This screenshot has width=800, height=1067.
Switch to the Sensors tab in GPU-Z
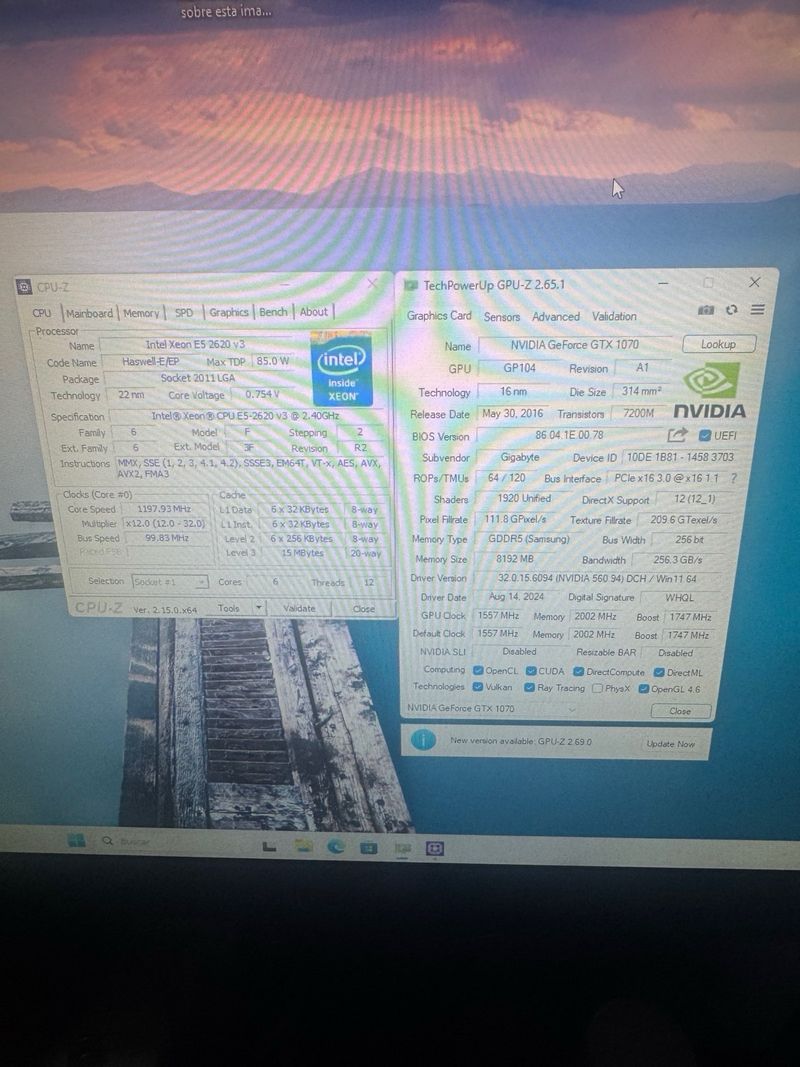(501, 316)
